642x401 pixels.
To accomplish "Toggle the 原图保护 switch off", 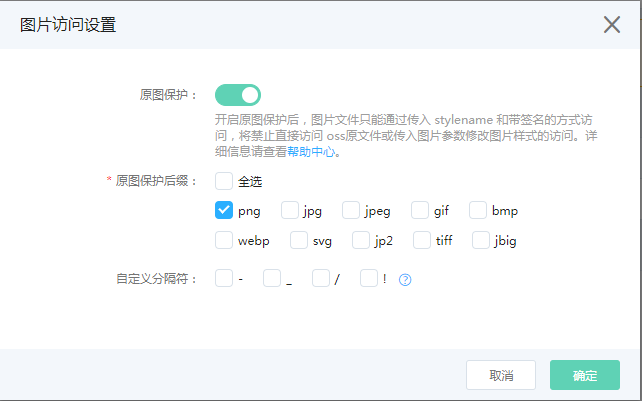I will [x=238, y=95].
